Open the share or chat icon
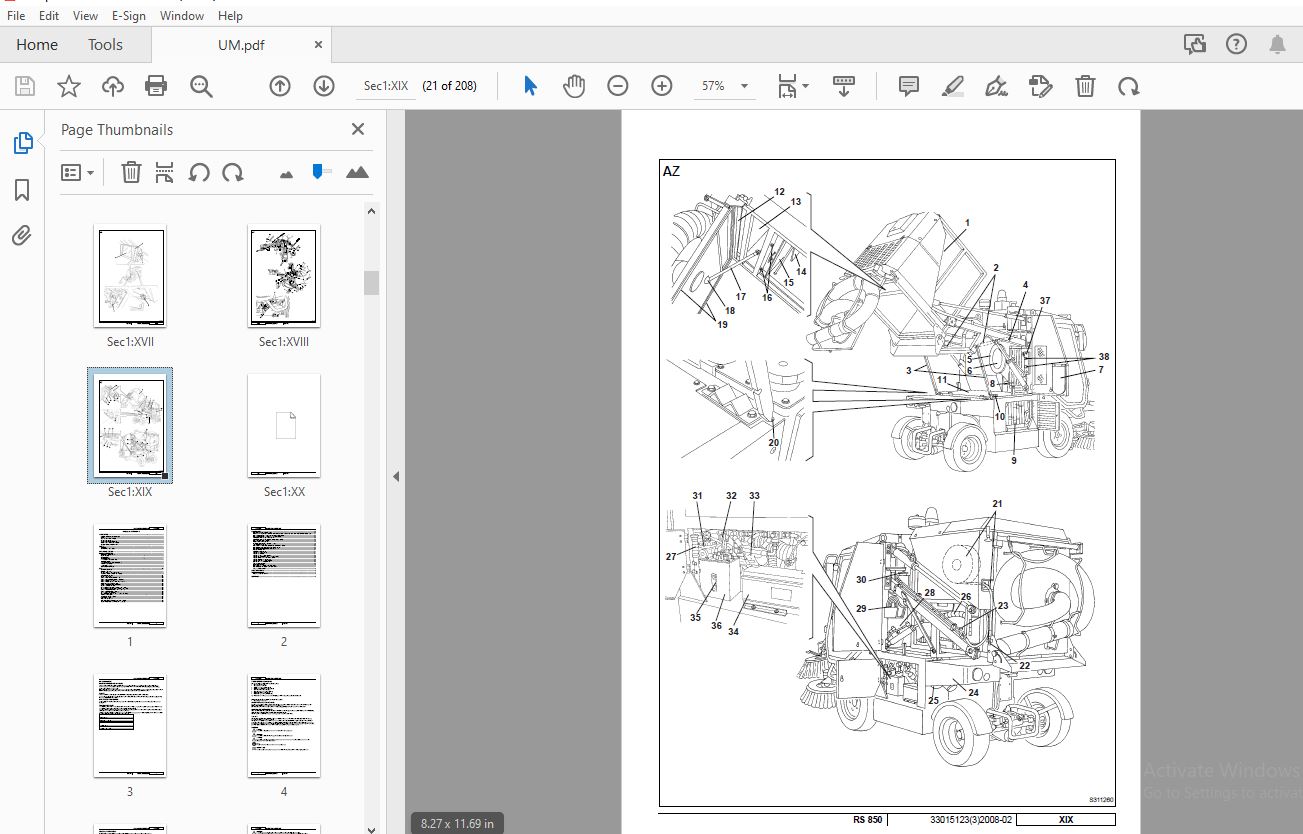 click(x=1194, y=44)
